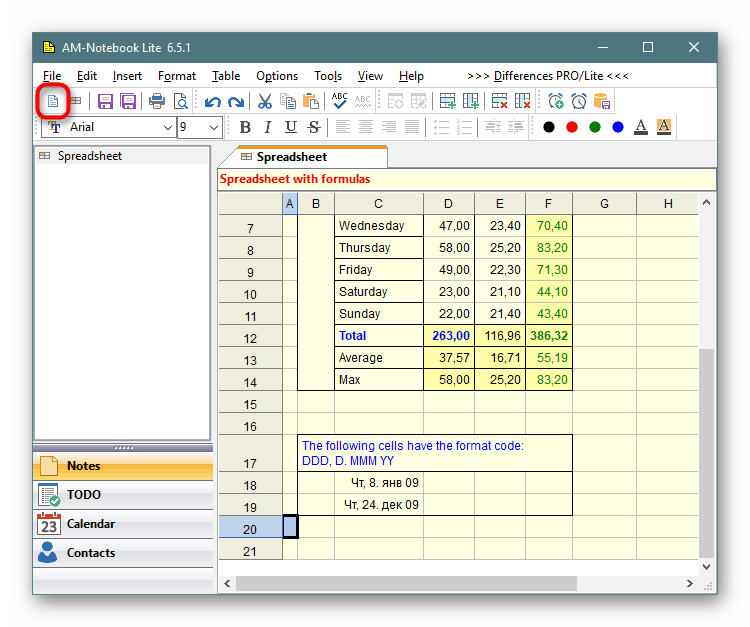The width and height of the screenshot is (750, 627).
Task: Insert a table row via toolbar icon
Action: tap(447, 101)
